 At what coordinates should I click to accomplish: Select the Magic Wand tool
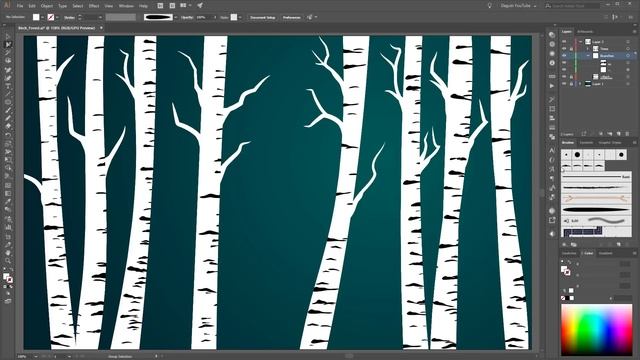[8, 53]
